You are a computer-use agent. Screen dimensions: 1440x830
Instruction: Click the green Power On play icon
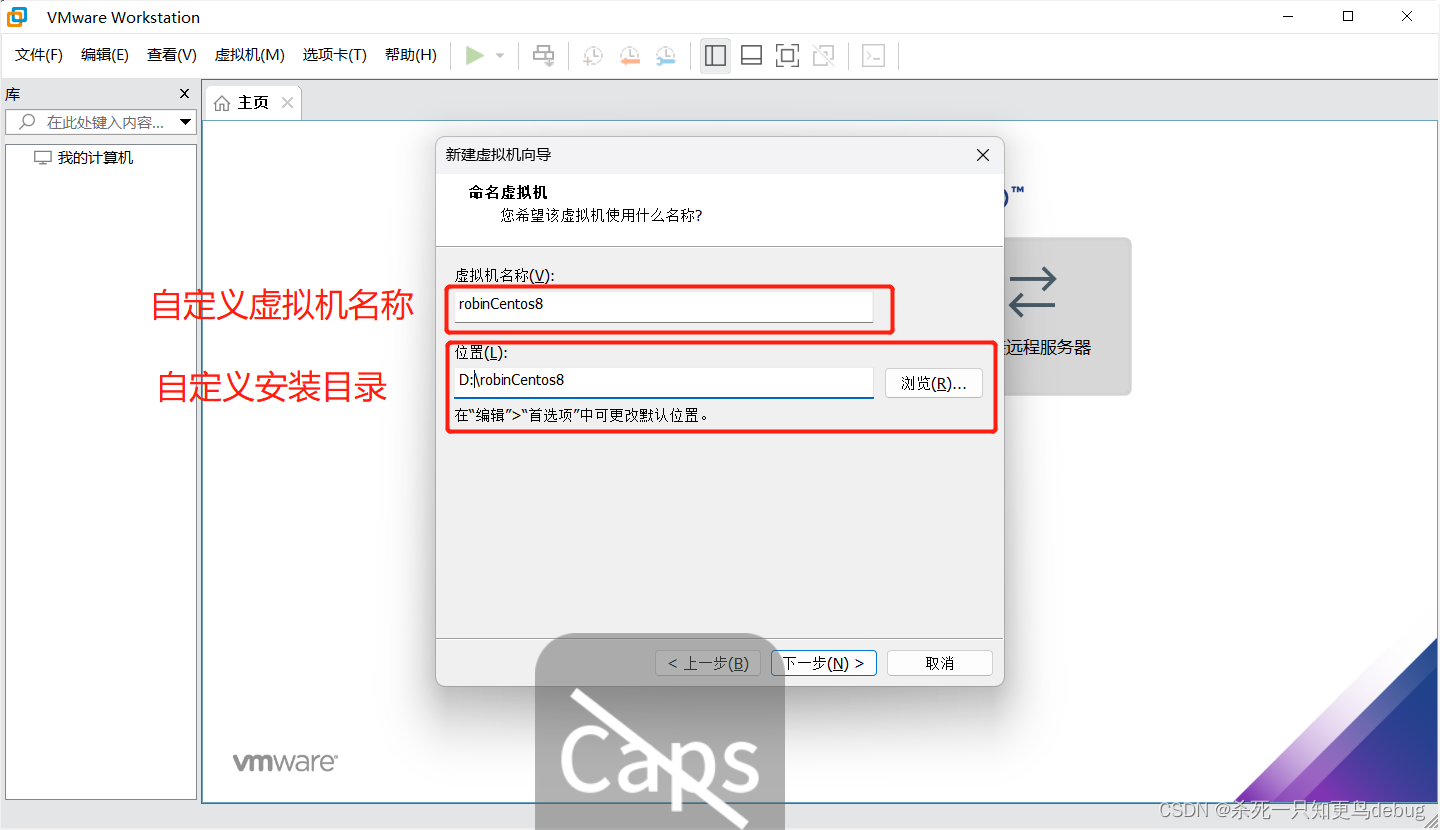point(475,56)
